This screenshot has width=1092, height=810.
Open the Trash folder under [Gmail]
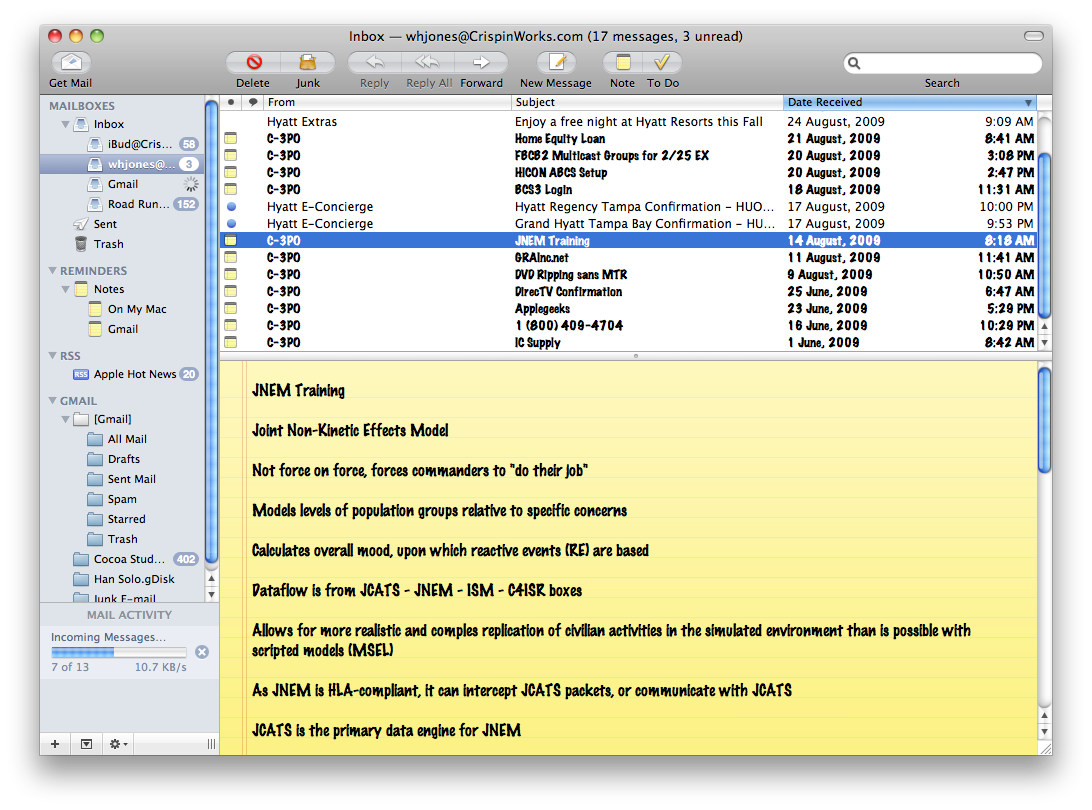123,539
